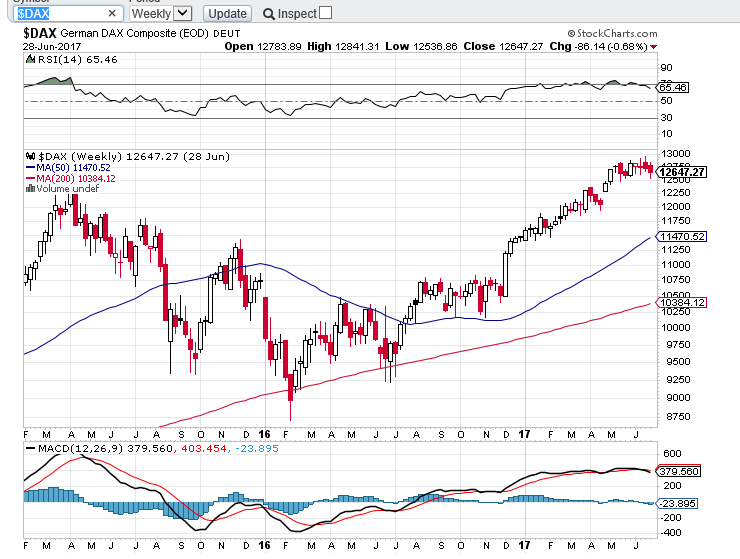Click the histogram value label -23.895
This screenshot has width=740, height=559.
[x=677, y=503]
